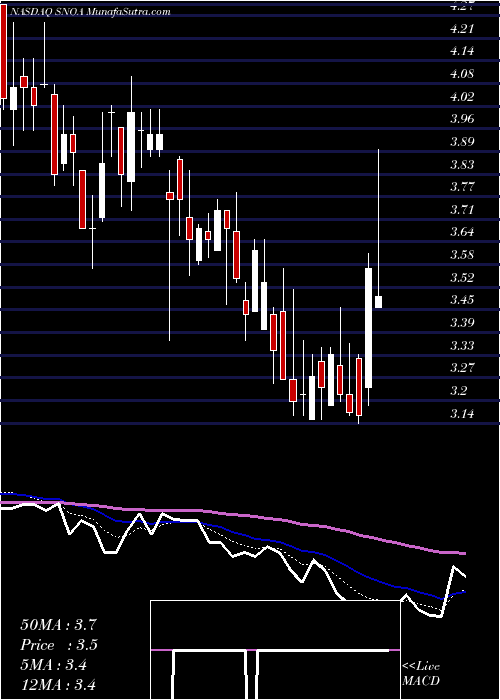Click the 3.58 price axis label
Screen dimensions: 500x700
[x=462, y=255]
